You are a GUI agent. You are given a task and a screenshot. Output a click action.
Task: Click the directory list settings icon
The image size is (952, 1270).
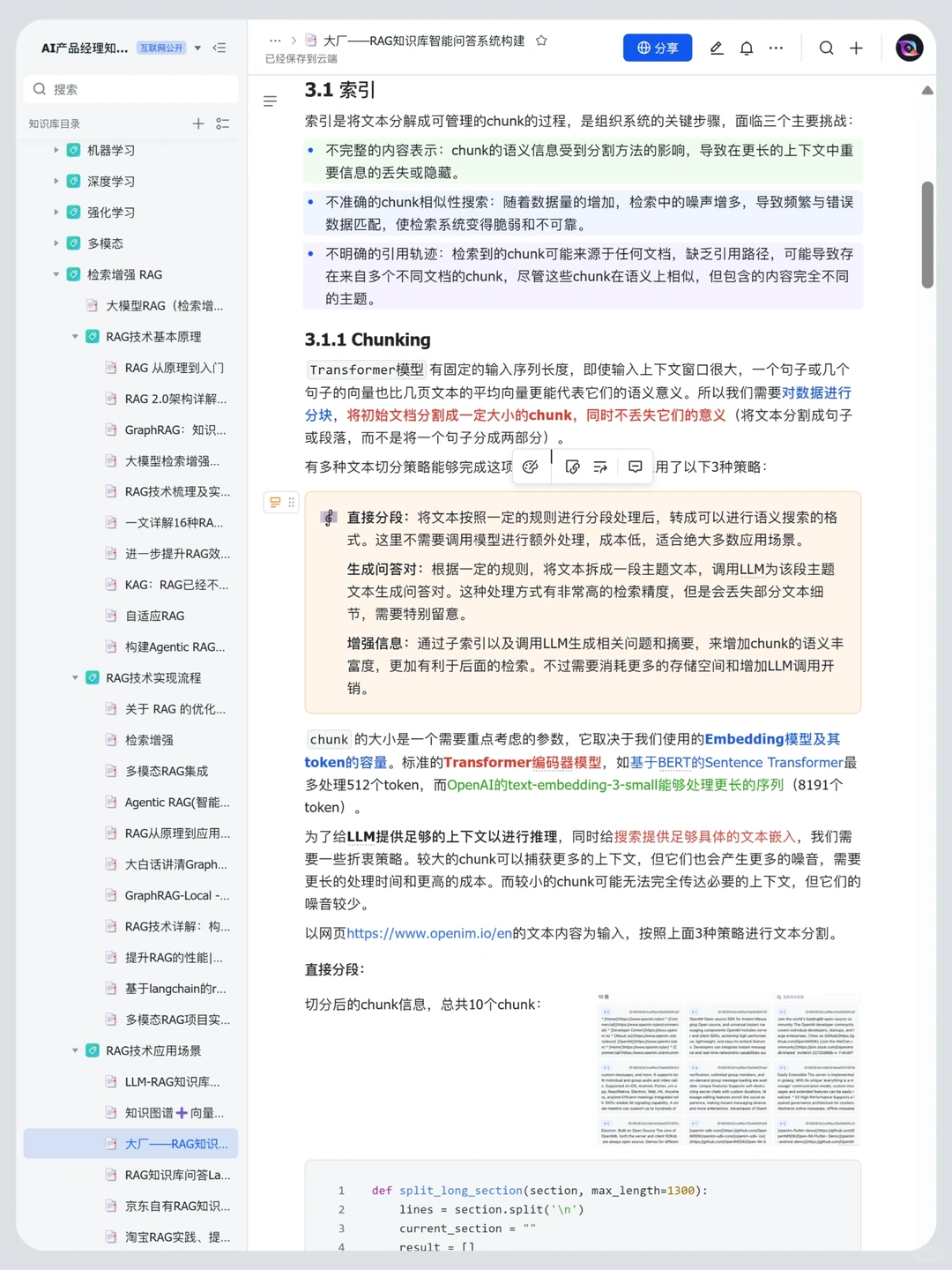point(223,123)
